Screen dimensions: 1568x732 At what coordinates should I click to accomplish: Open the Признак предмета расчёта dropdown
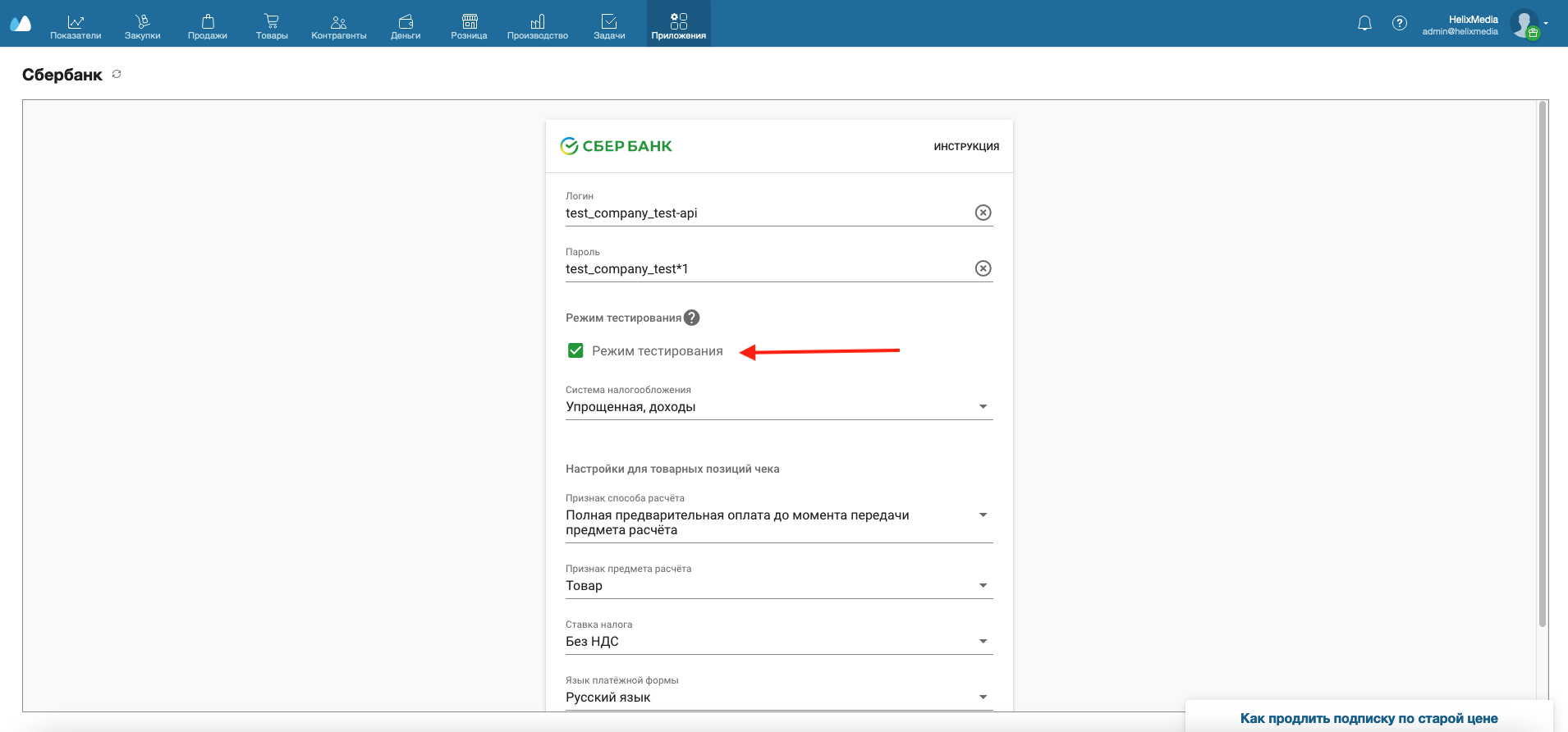(779, 586)
